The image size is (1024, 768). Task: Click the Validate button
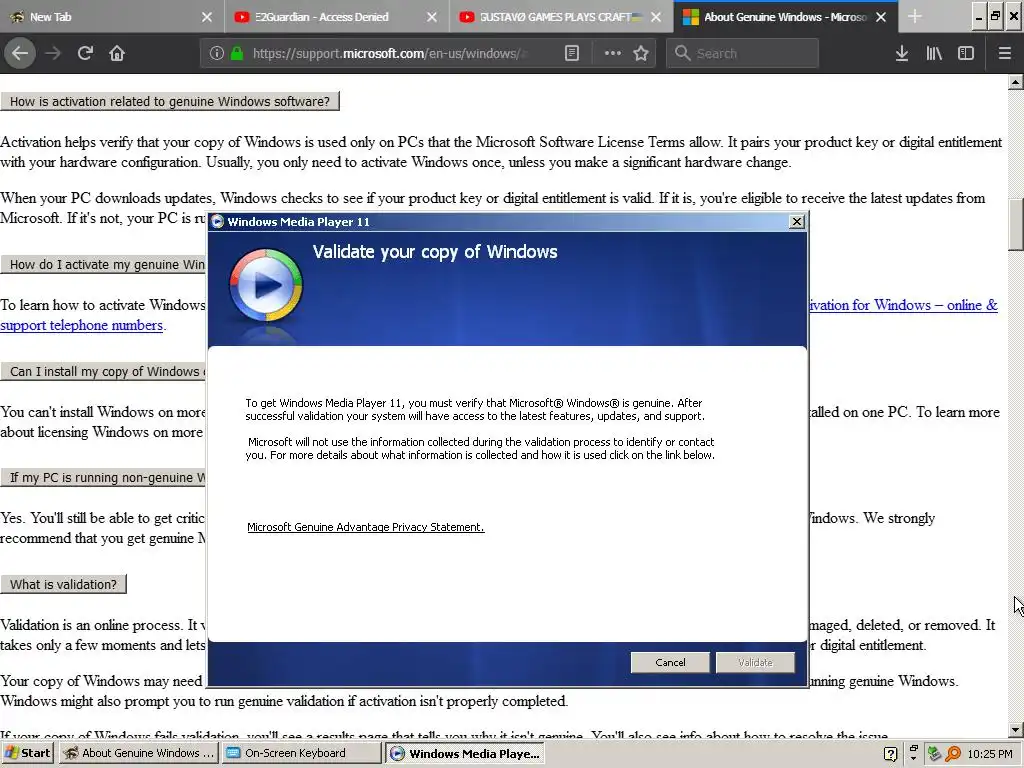[x=755, y=662]
